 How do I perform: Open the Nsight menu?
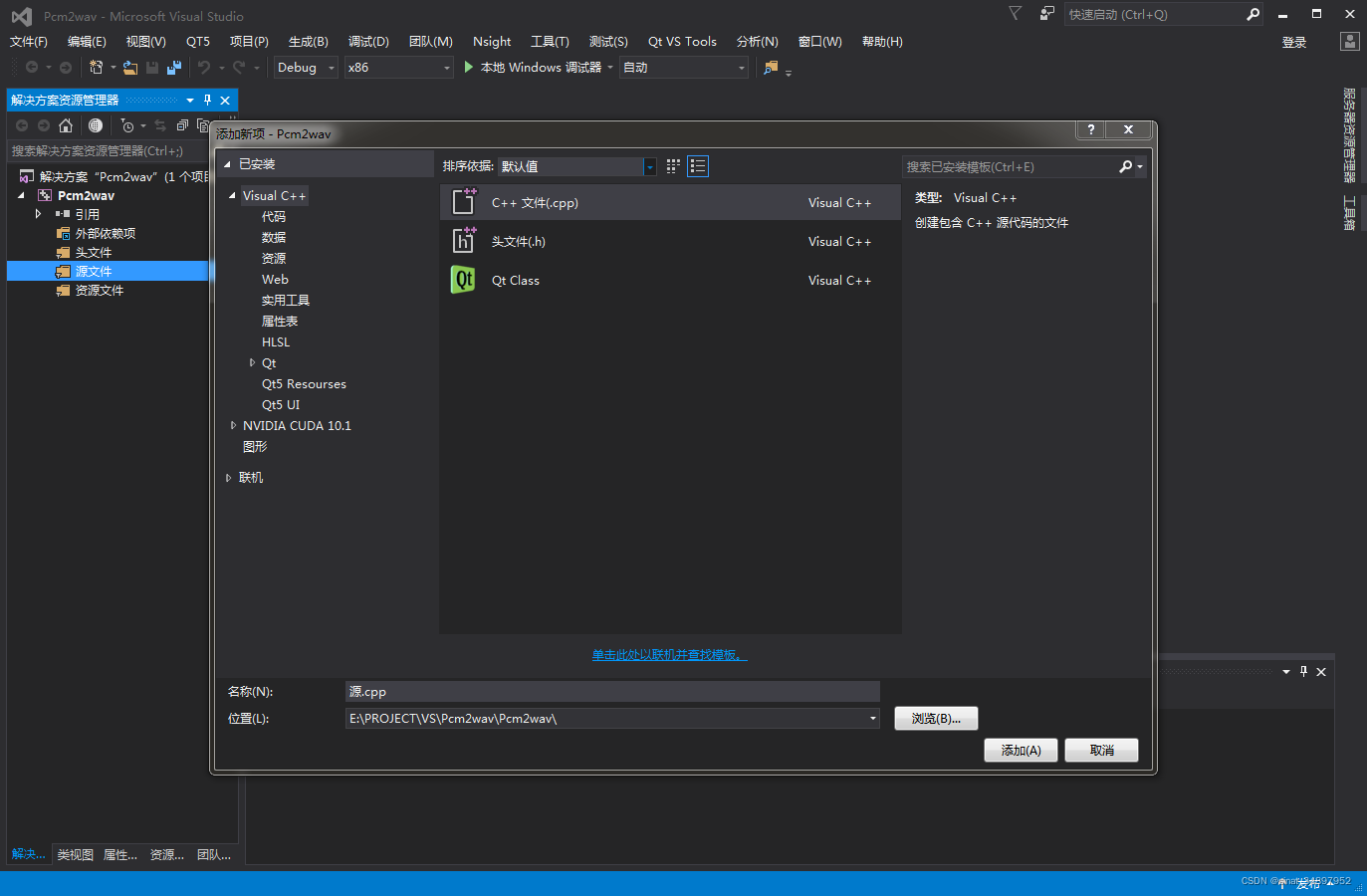tap(492, 41)
